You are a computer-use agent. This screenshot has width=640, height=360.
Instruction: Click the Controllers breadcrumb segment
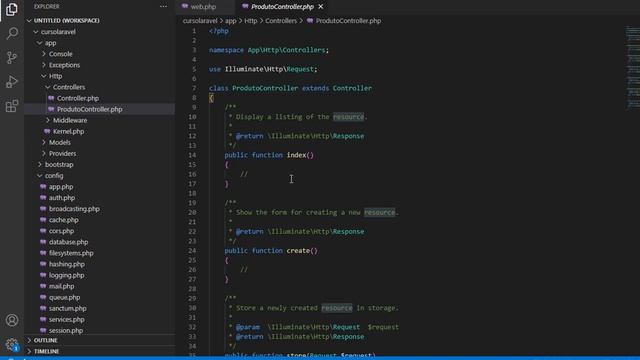[x=281, y=20]
